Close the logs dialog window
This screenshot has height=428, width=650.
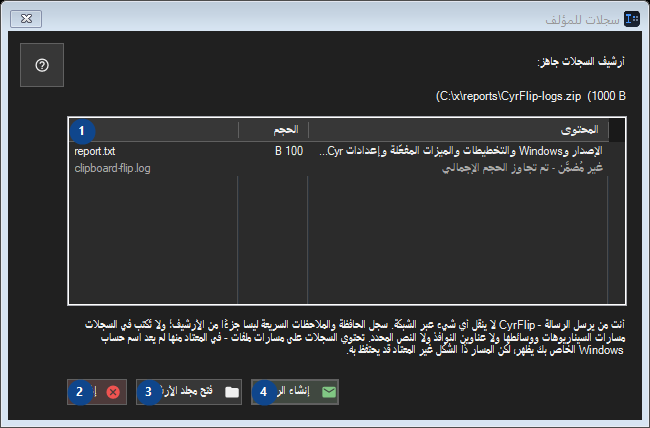coord(26,19)
